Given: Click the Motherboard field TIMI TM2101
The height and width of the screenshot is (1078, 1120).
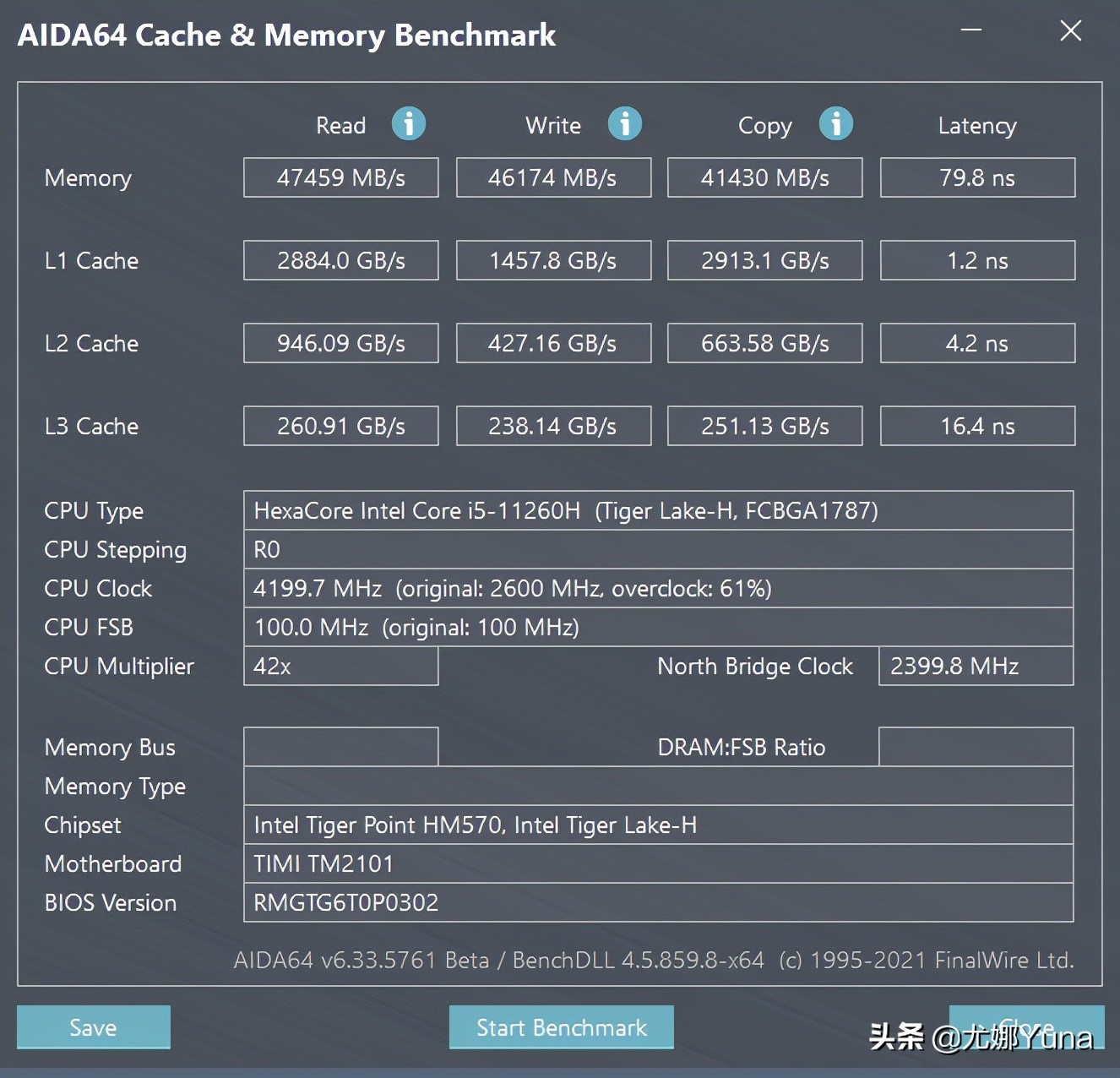Looking at the screenshot, I should (659, 863).
